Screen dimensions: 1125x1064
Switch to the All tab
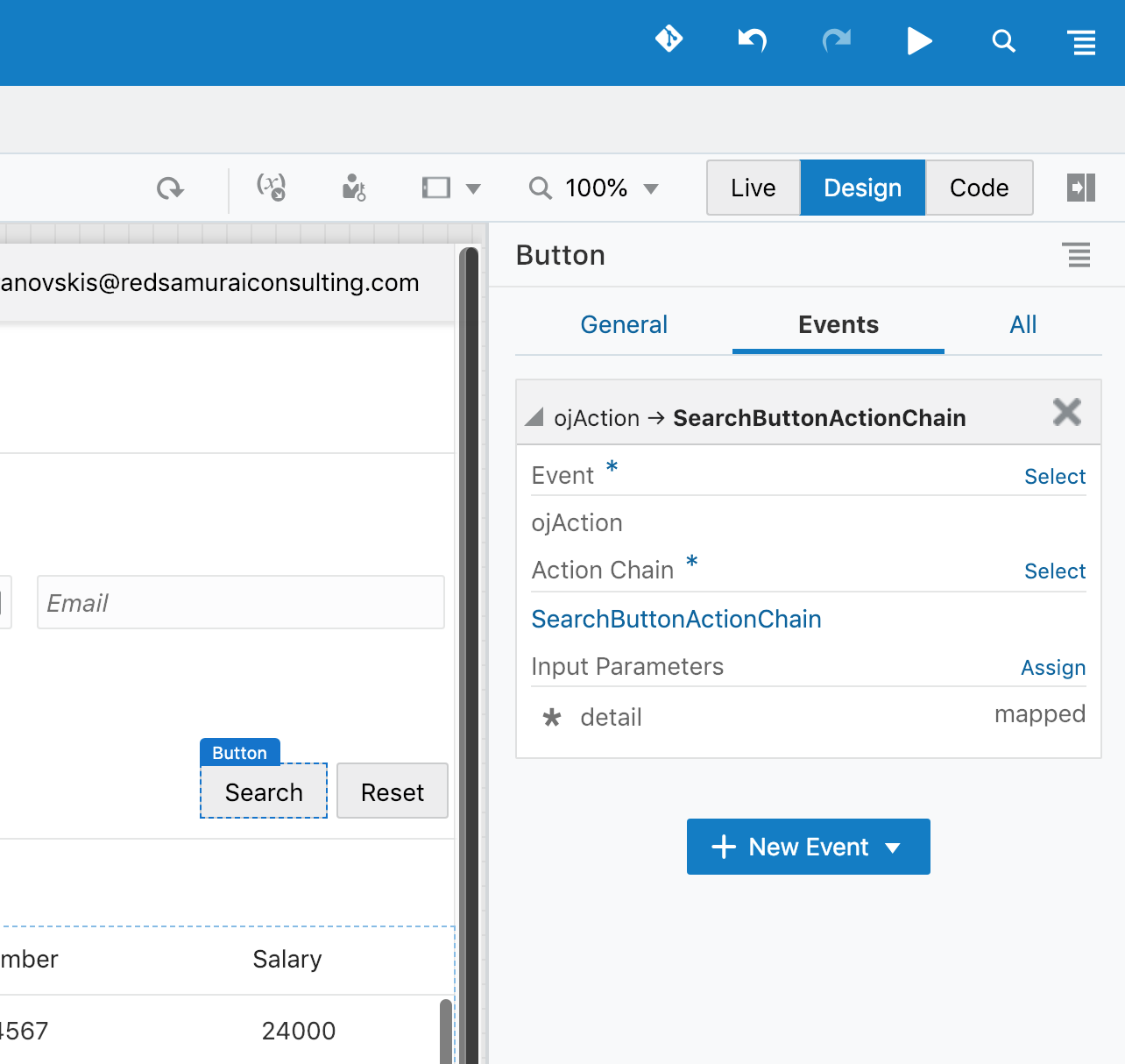[1022, 324]
